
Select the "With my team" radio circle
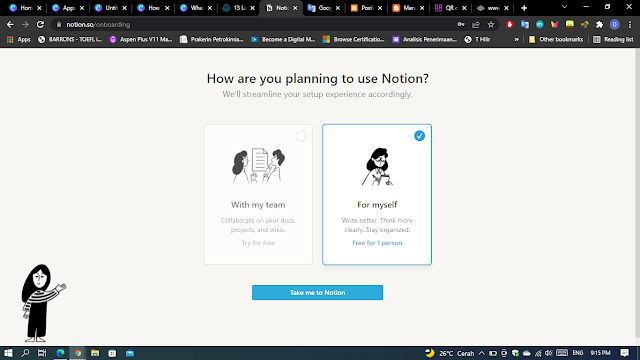pos(300,136)
